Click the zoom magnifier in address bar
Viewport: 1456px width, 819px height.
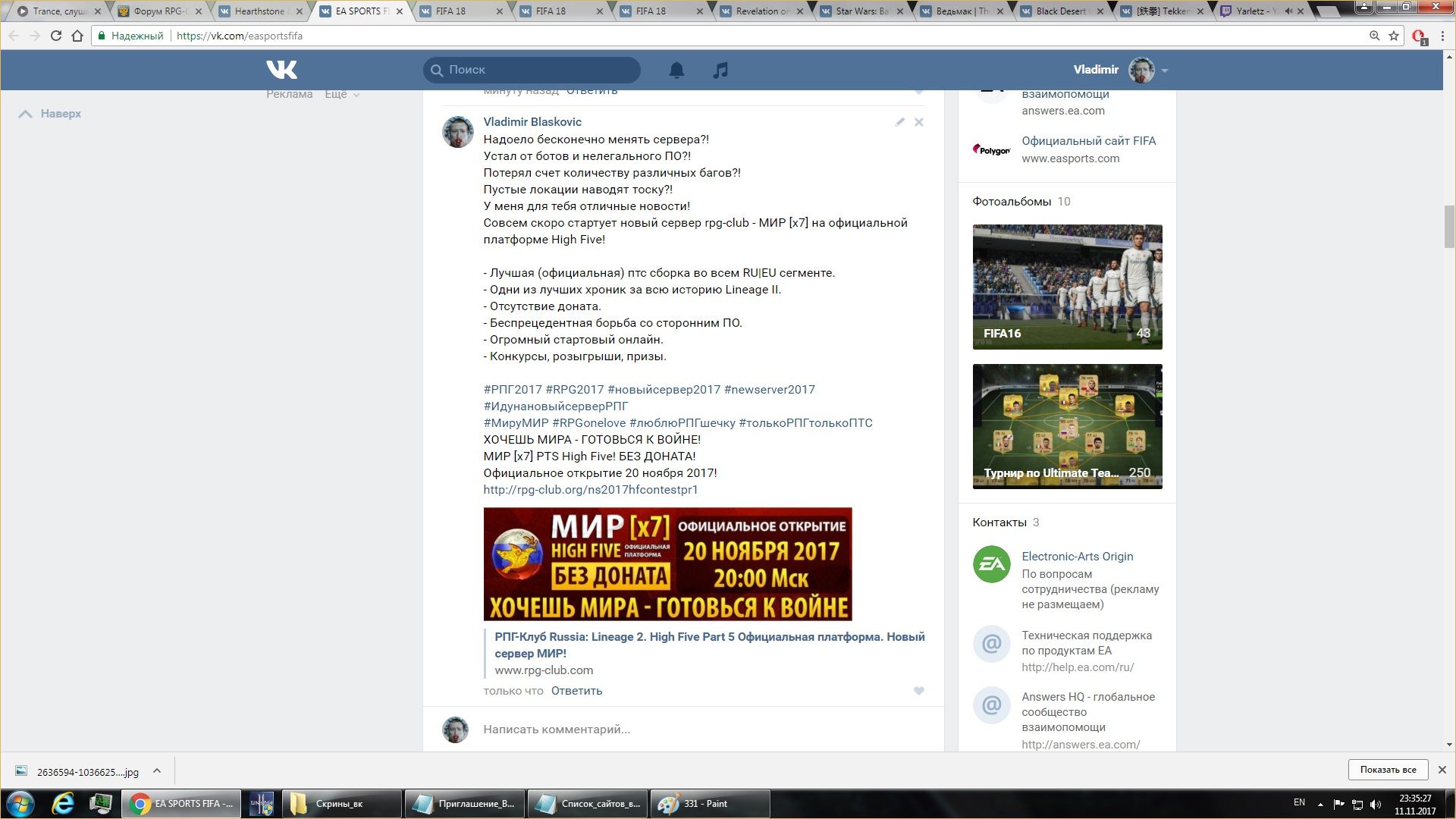coord(1374,36)
